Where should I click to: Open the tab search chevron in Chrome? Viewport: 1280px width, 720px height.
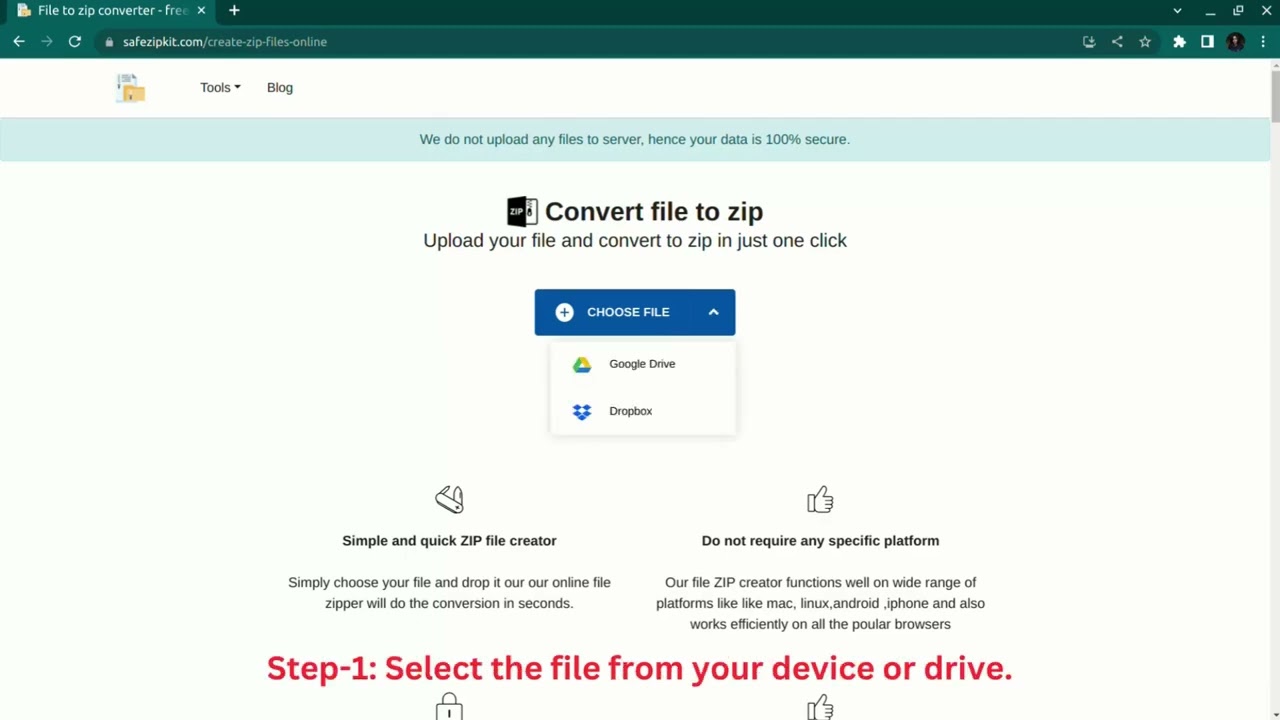1177,11
